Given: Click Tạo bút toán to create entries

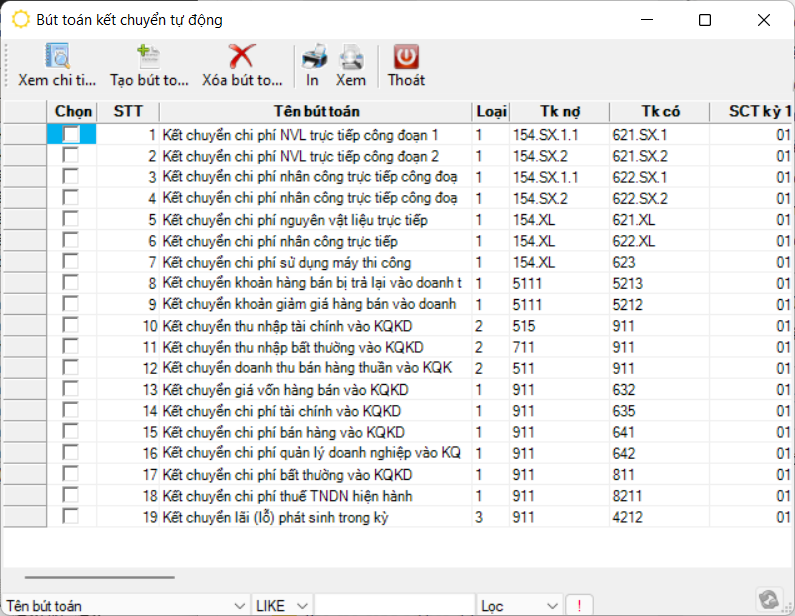Looking at the screenshot, I should click(148, 66).
